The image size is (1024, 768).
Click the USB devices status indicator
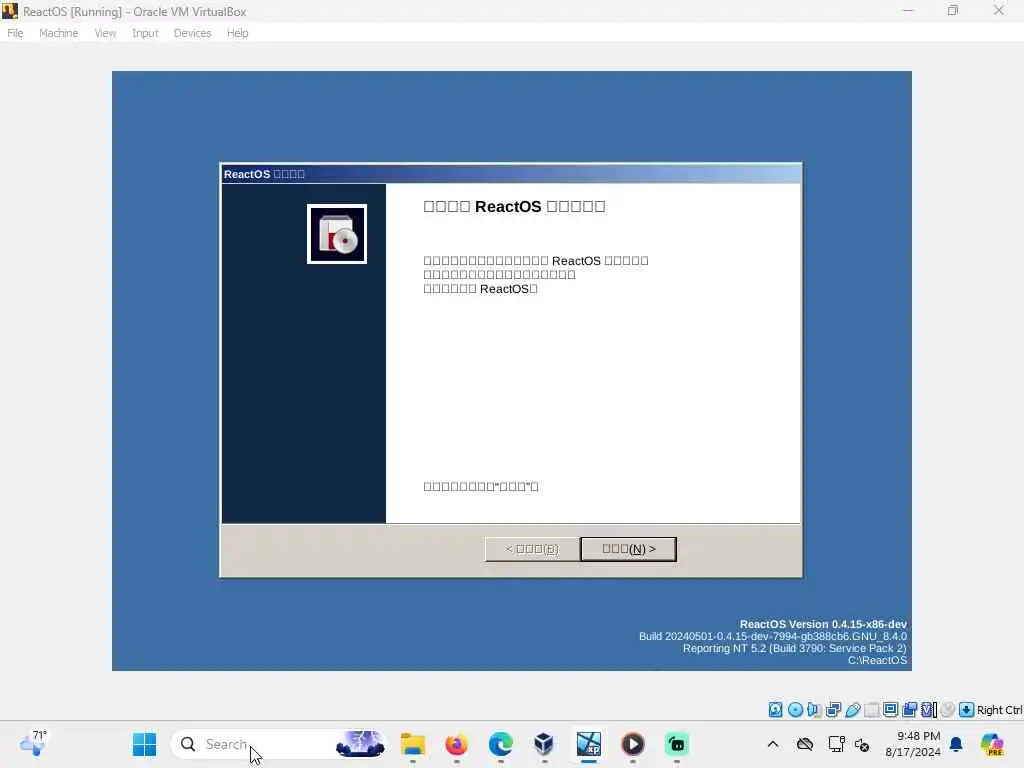tap(852, 710)
